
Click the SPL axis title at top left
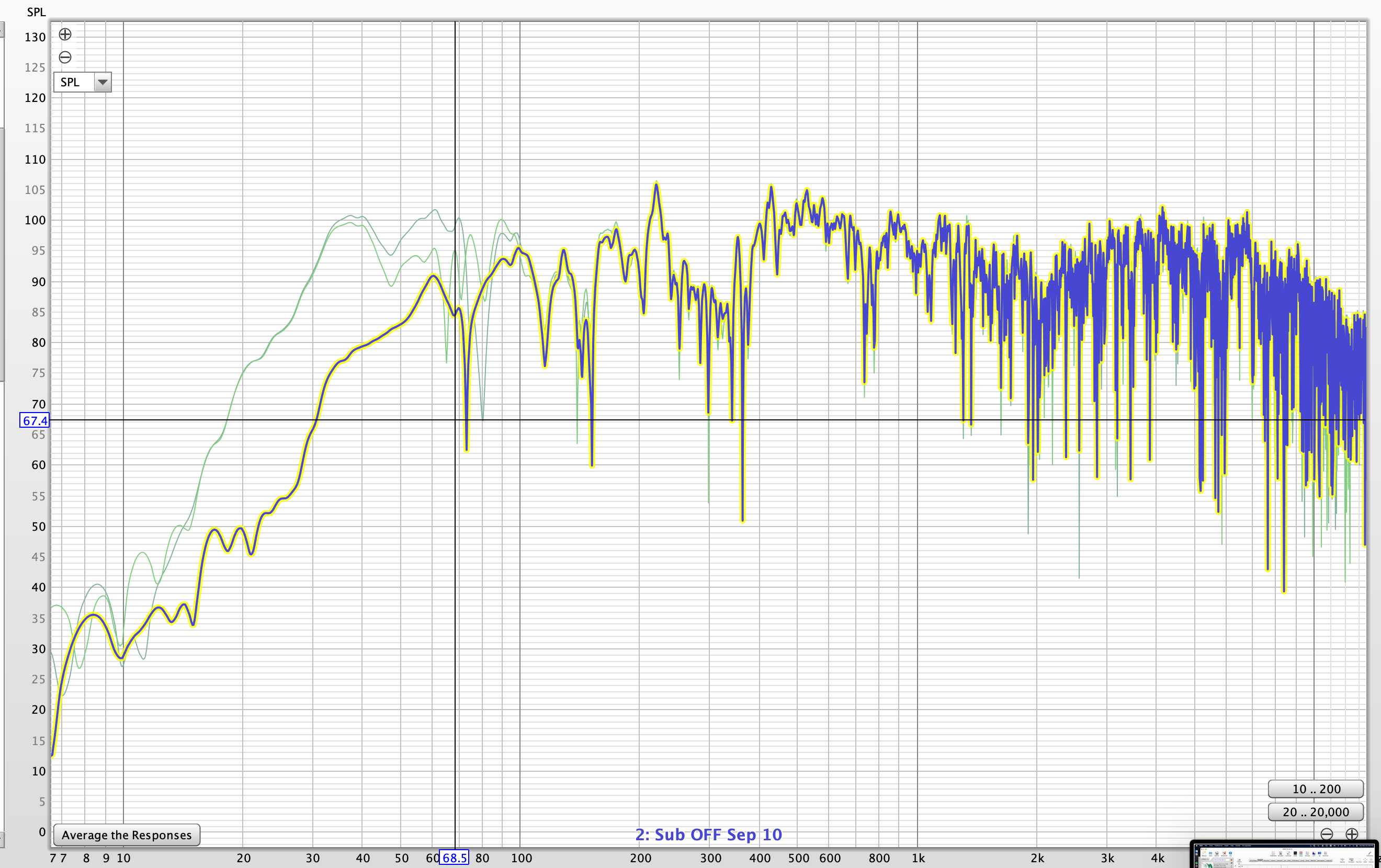coord(36,12)
